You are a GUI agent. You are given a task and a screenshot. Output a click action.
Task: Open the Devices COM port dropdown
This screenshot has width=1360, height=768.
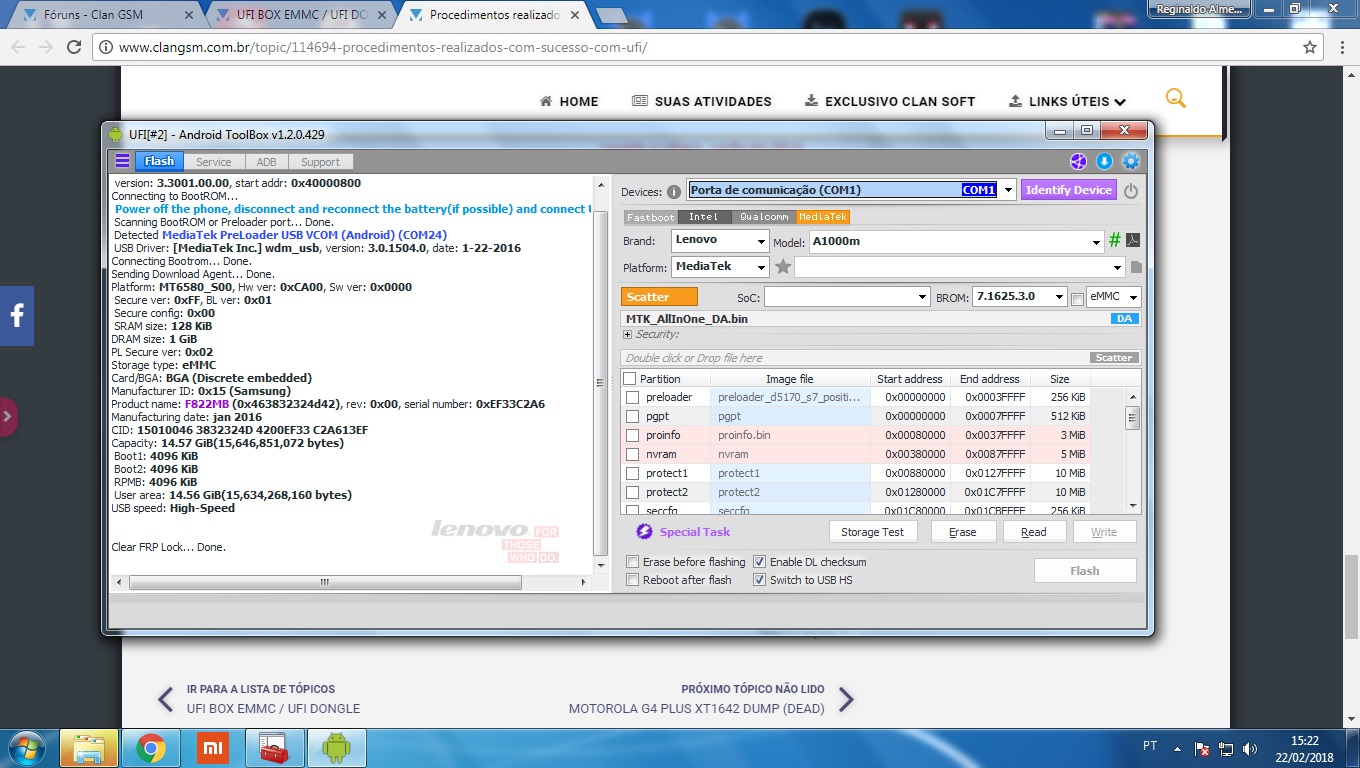pyautogui.click(x=1008, y=190)
